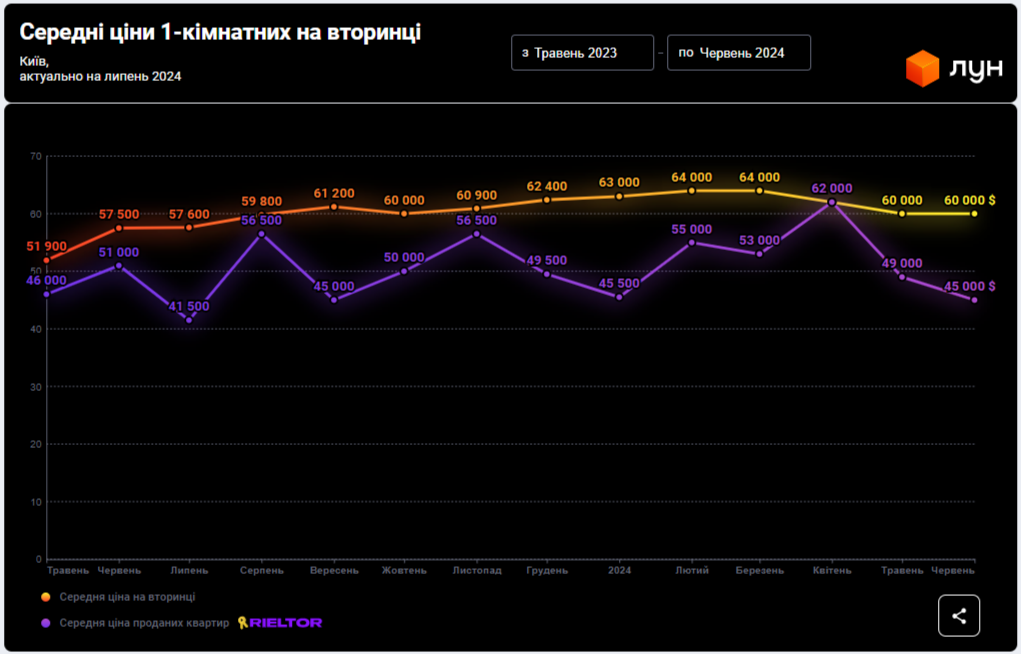Click the 'Середня ціна на вторинці' legend label
Viewport: 1021px width, 654px height.
(x=127, y=597)
